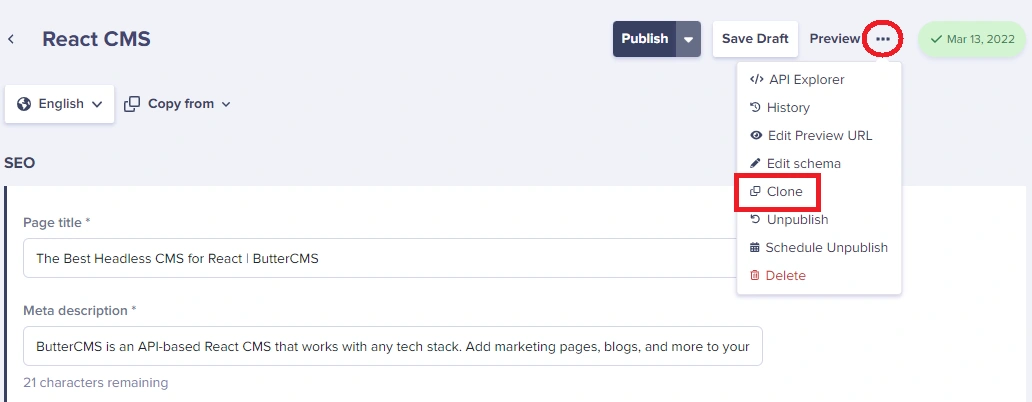The height and width of the screenshot is (402, 1032).
Task: Click the red trash icon for Delete
Action: (x=755, y=276)
